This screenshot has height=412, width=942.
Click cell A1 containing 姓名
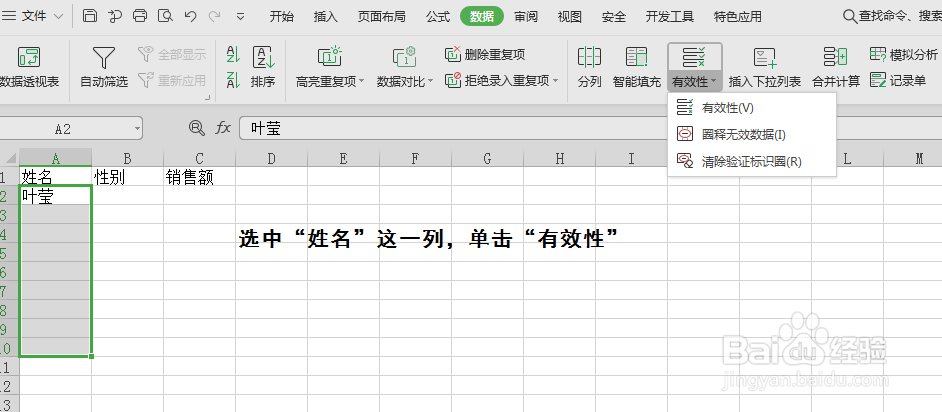(55, 177)
